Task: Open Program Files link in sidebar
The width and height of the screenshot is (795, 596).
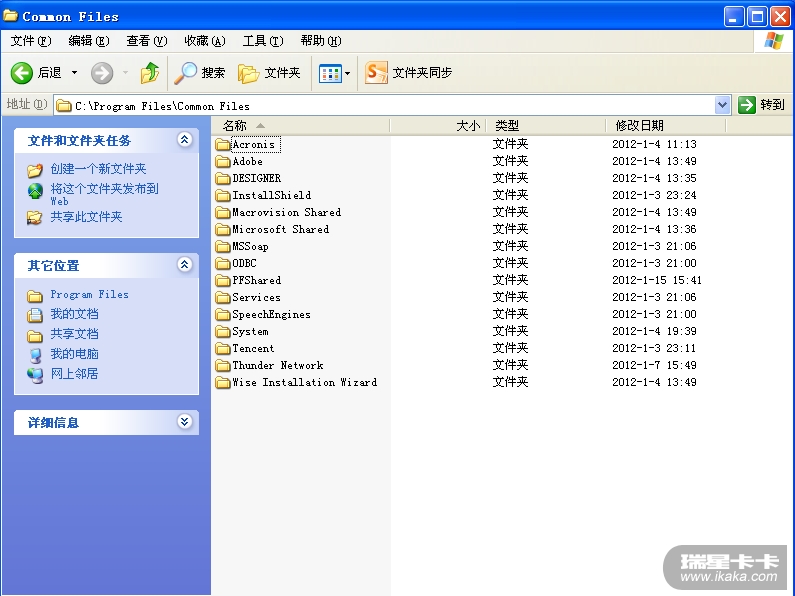Action: pyautogui.click(x=90, y=294)
